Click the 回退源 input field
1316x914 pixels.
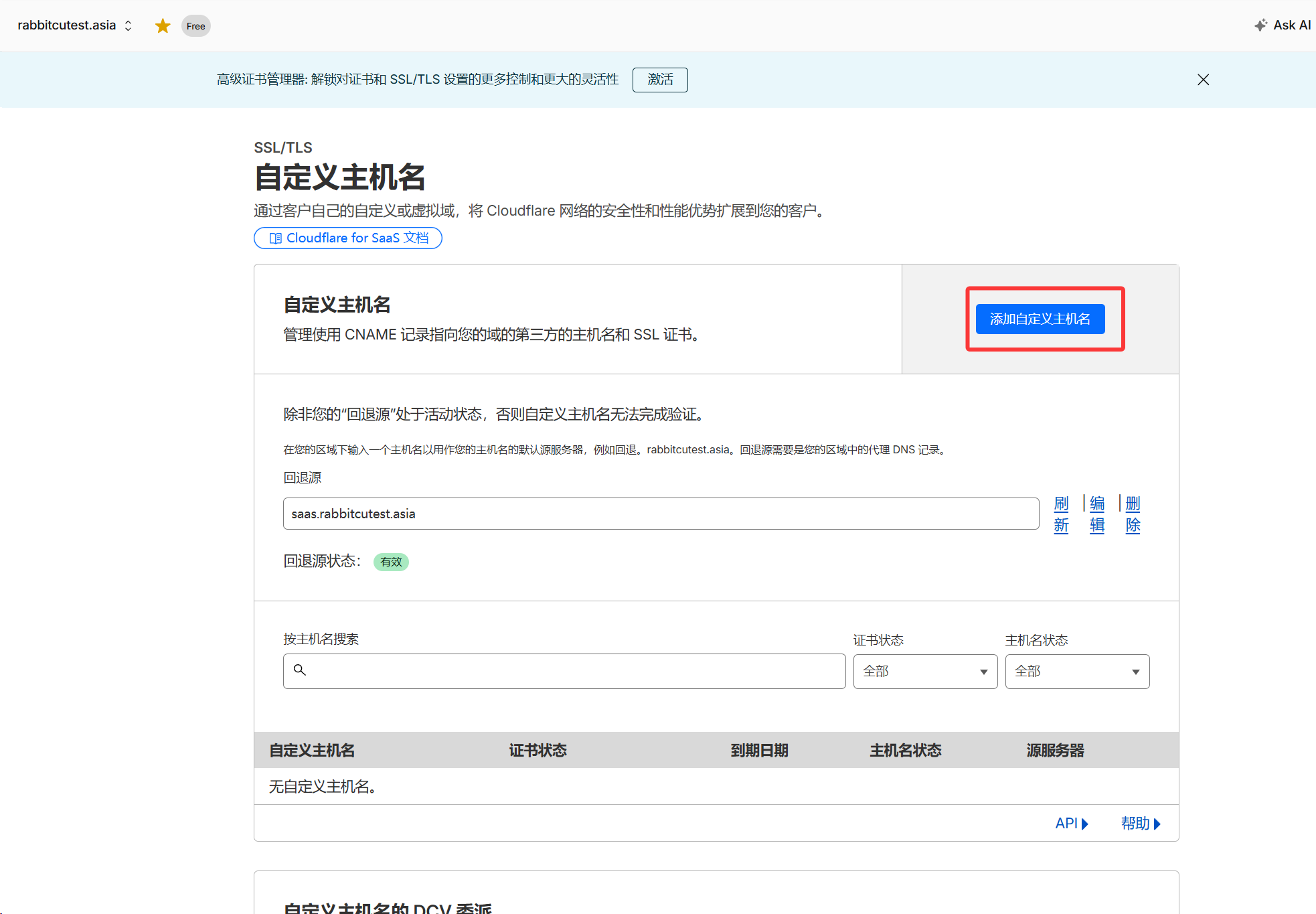pyautogui.click(x=660, y=514)
